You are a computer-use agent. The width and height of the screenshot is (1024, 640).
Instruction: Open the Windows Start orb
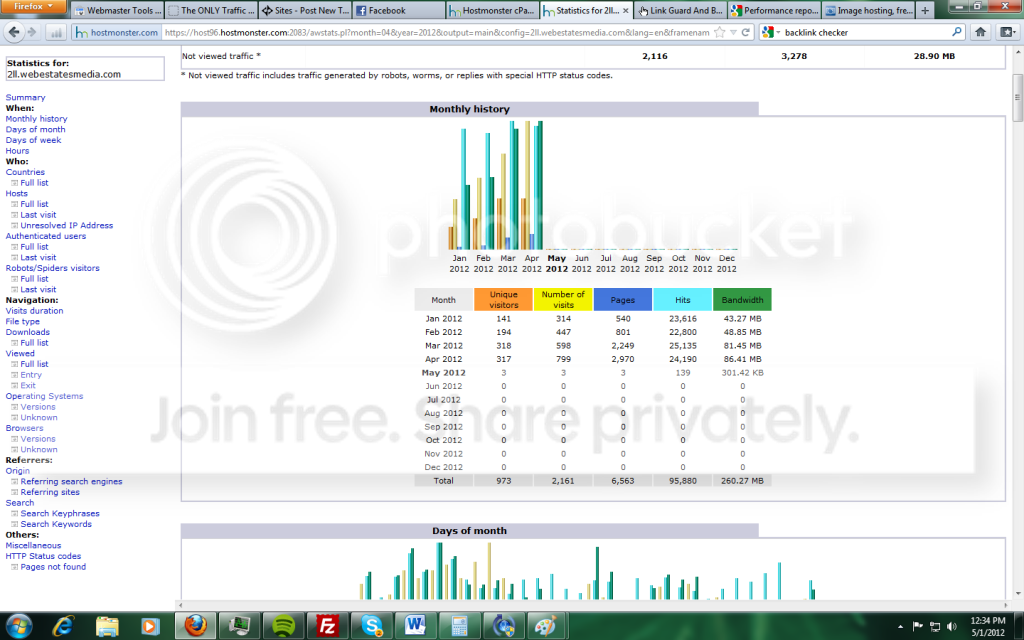(x=18, y=626)
